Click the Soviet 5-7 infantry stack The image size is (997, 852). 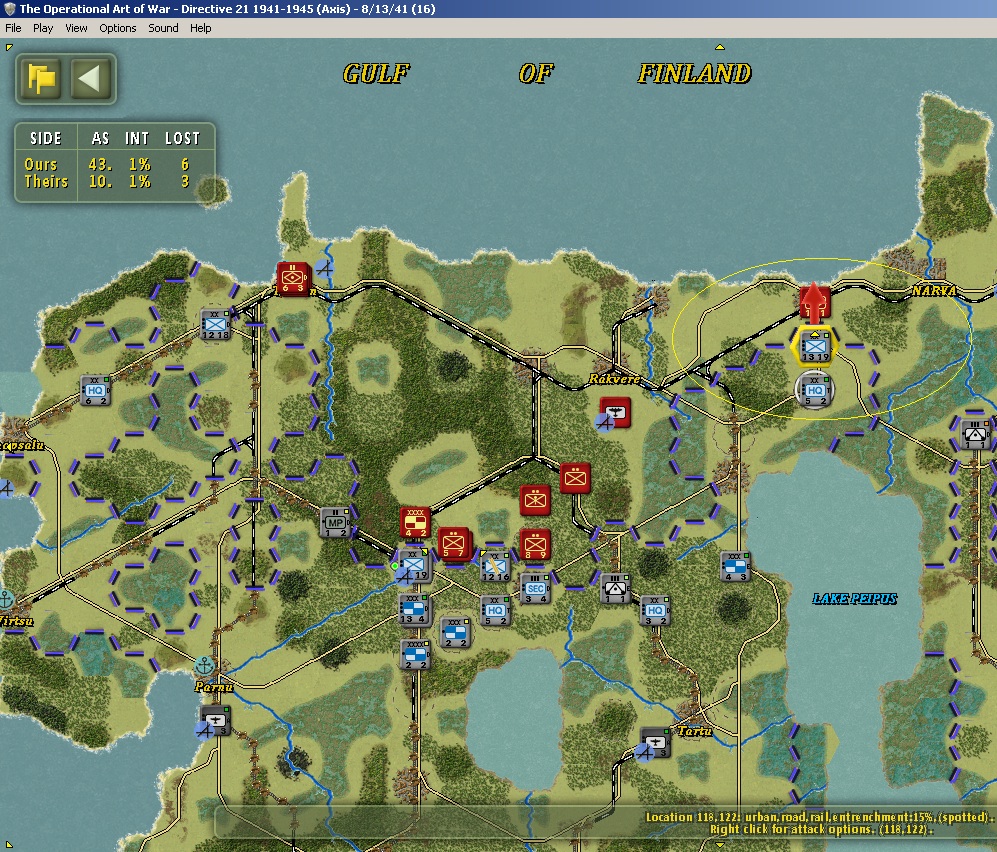coord(454,544)
